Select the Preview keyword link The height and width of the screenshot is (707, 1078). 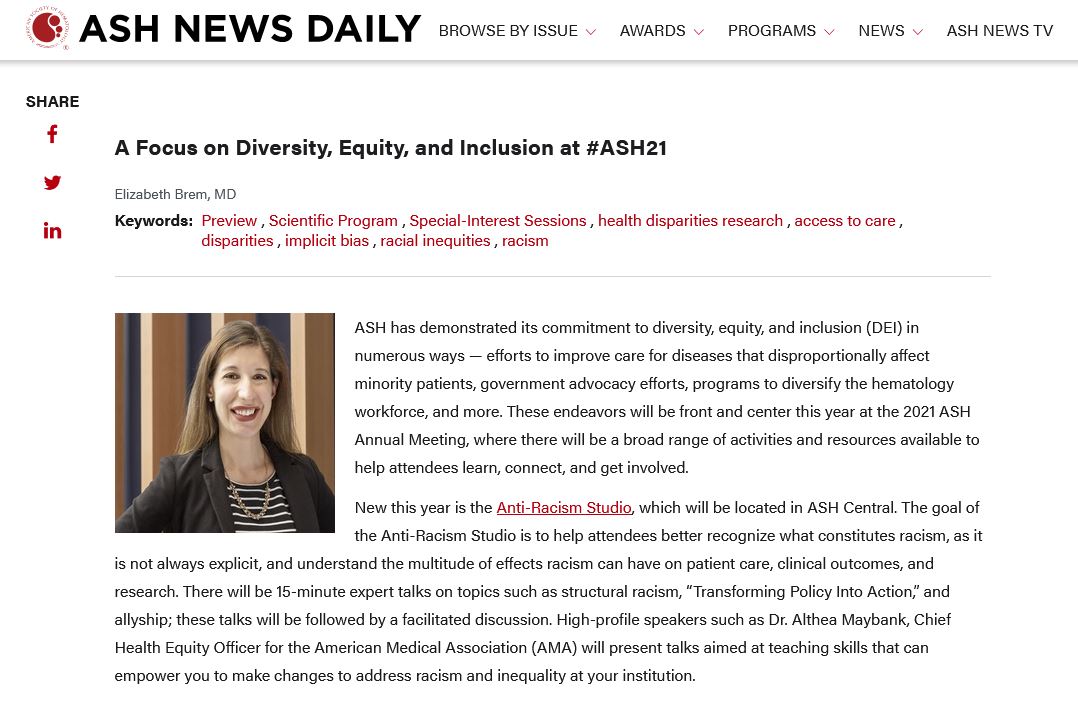point(229,221)
